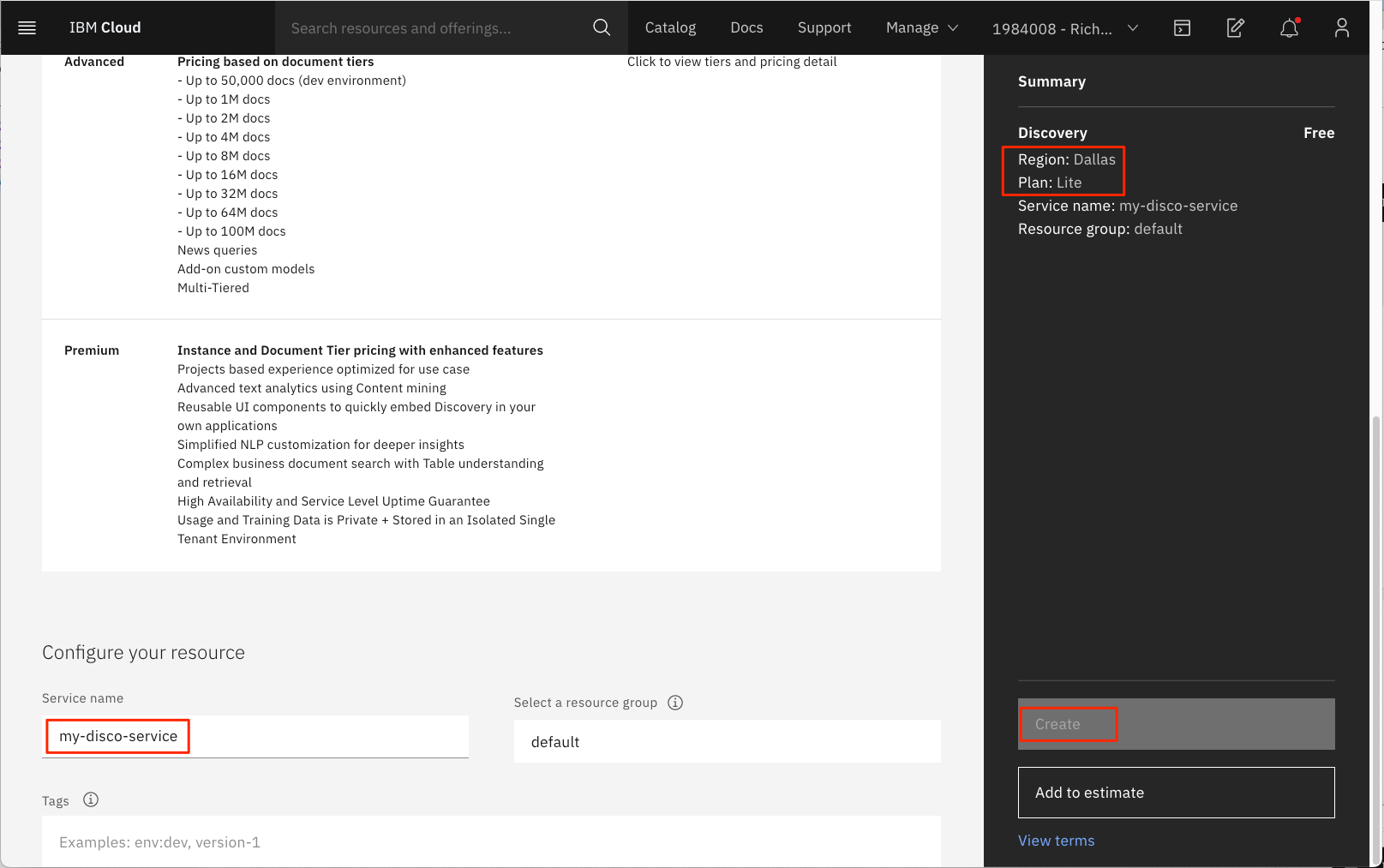This screenshot has height=868, width=1384.
Task: Go to Catalog in the top bar
Action: (x=670, y=27)
